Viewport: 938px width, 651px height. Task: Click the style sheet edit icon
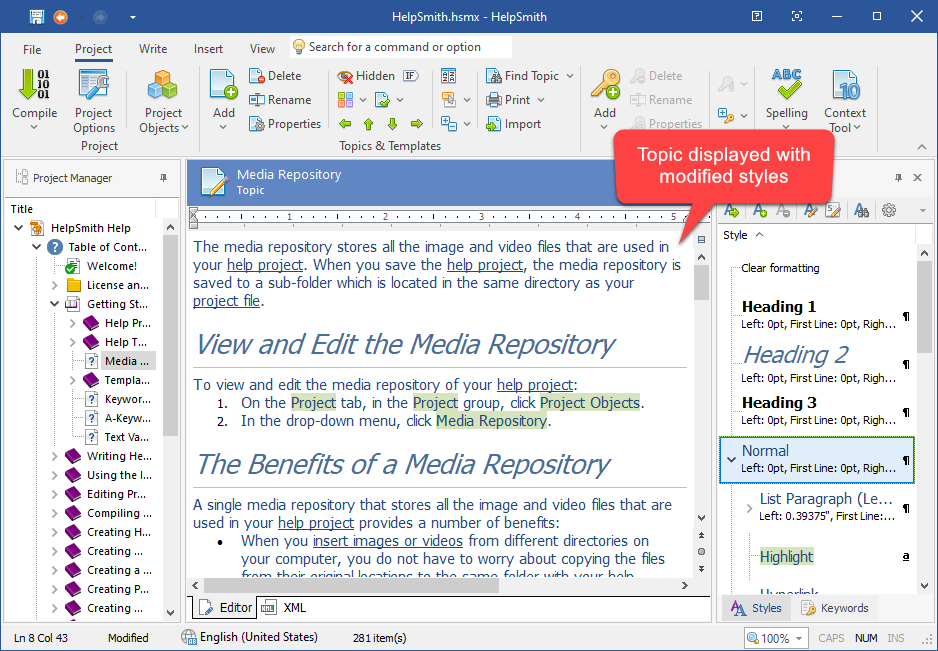[x=833, y=210]
